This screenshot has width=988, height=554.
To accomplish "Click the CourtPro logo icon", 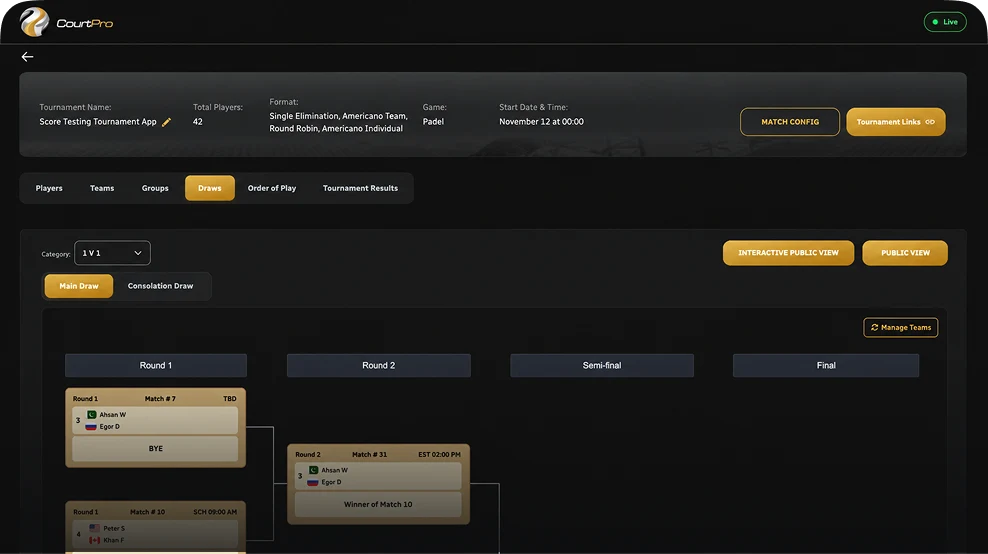I will click(x=34, y=22).
